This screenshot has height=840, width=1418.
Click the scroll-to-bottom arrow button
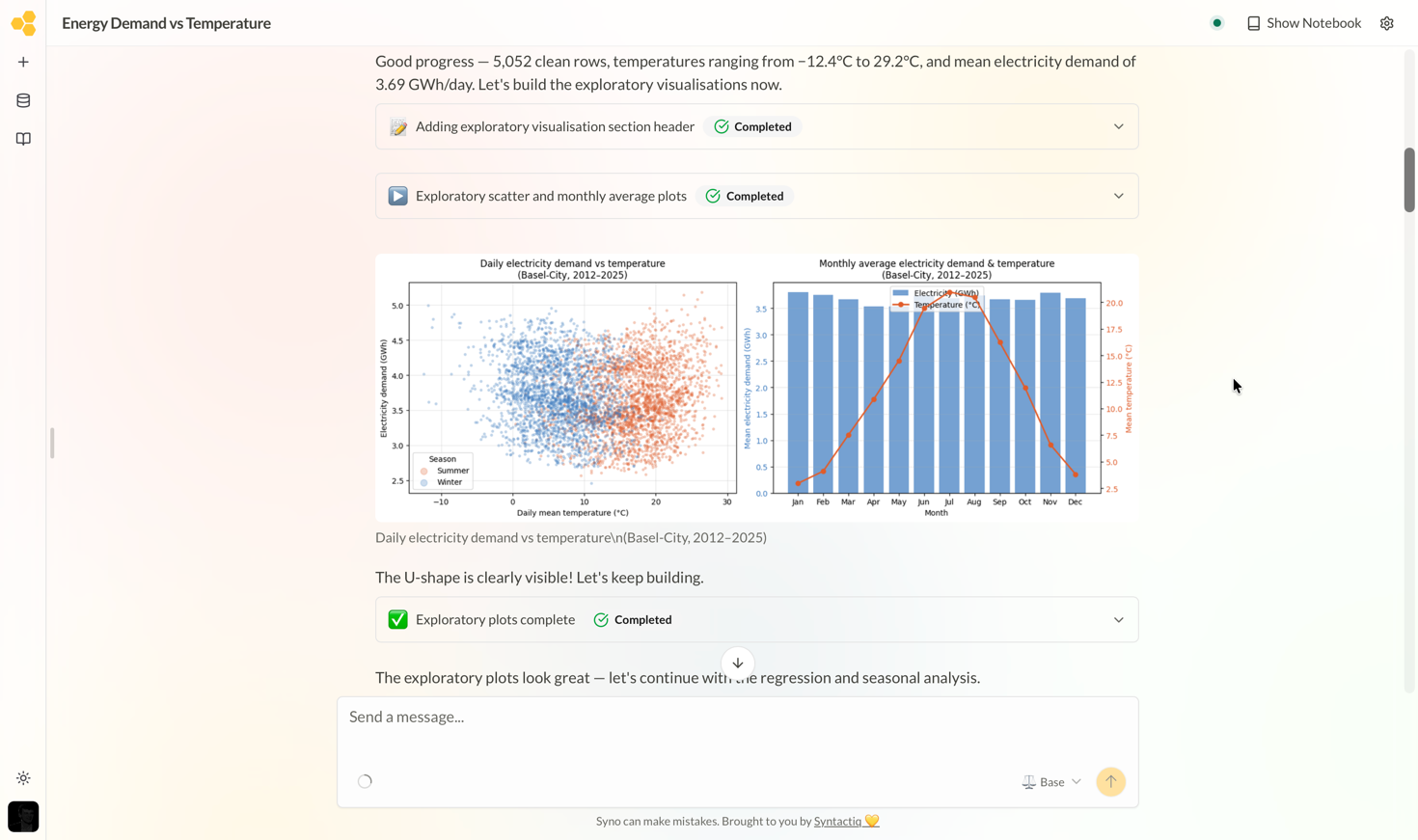[x=738, y=664]
